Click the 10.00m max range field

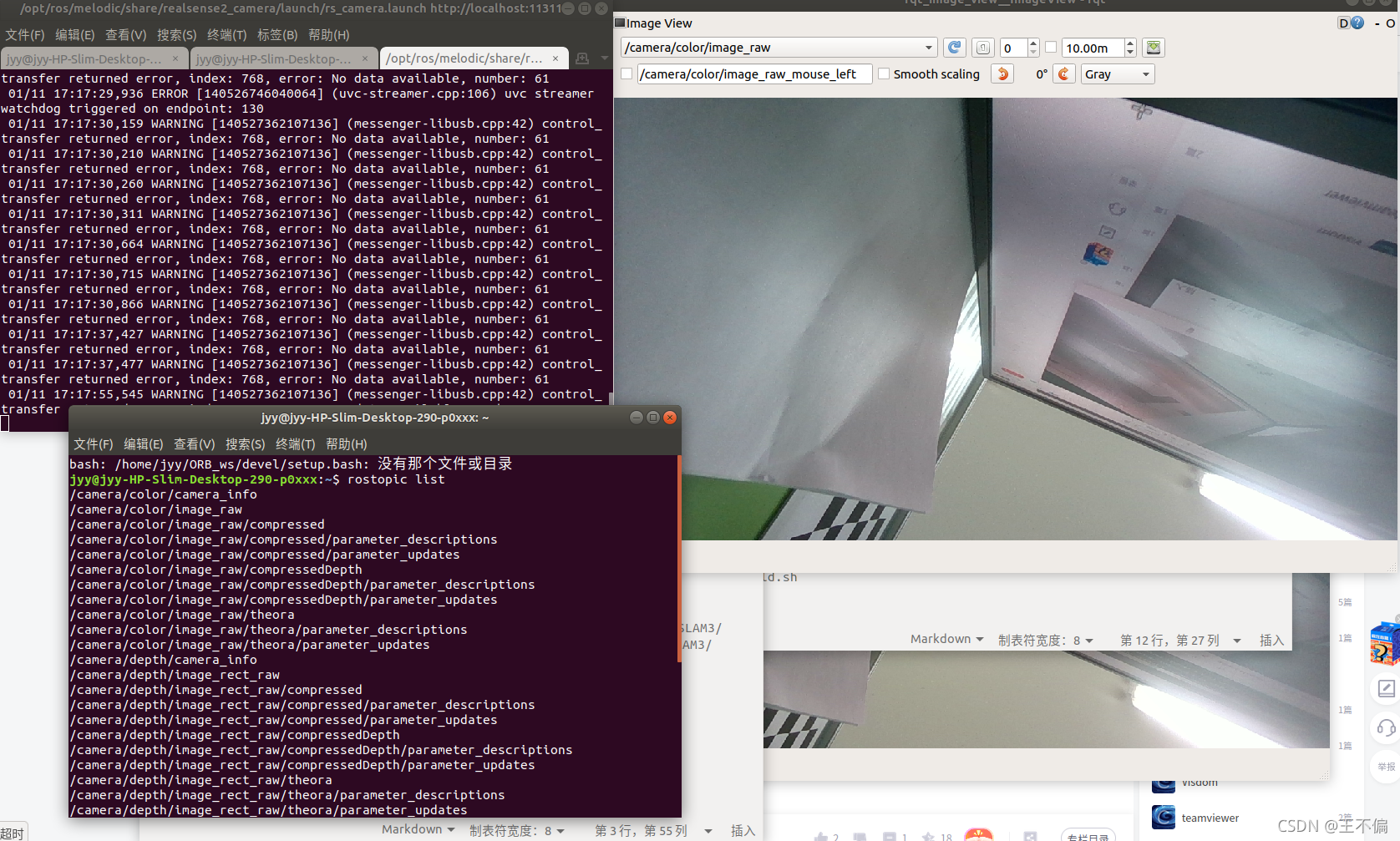pos(1093,48)
